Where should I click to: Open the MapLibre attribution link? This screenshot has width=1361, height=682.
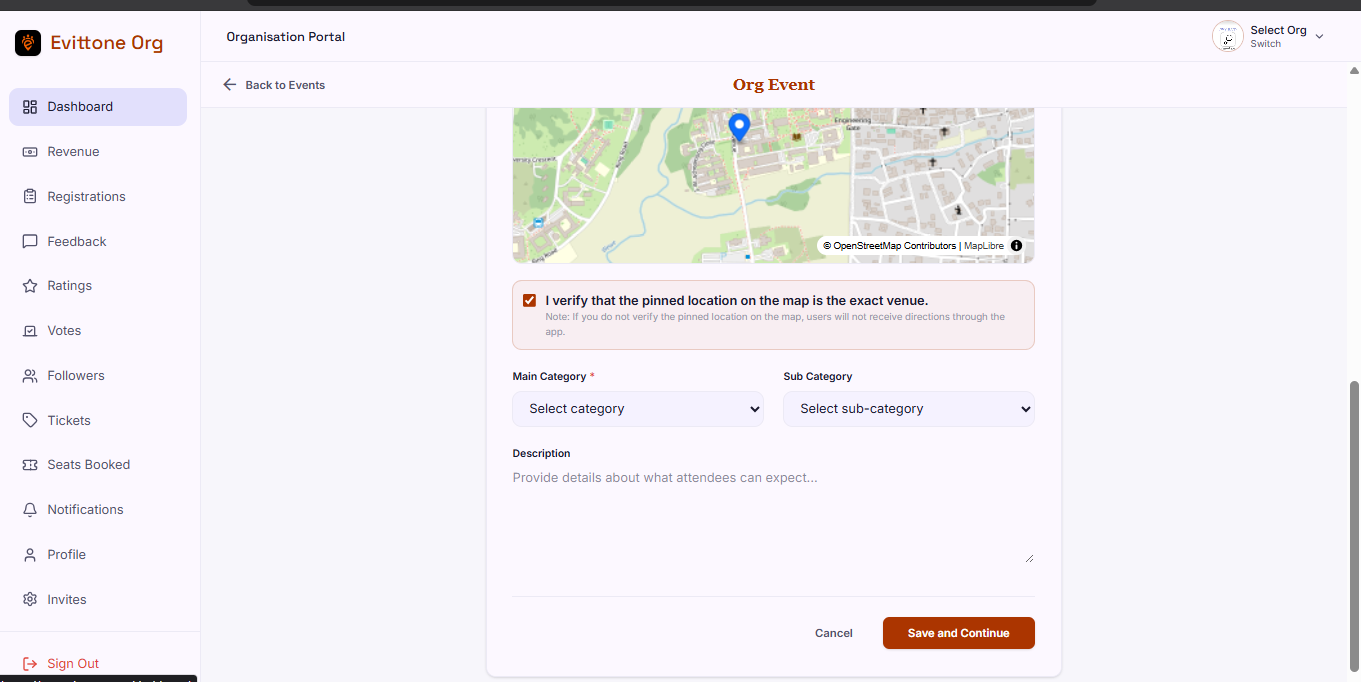(984, 246)
